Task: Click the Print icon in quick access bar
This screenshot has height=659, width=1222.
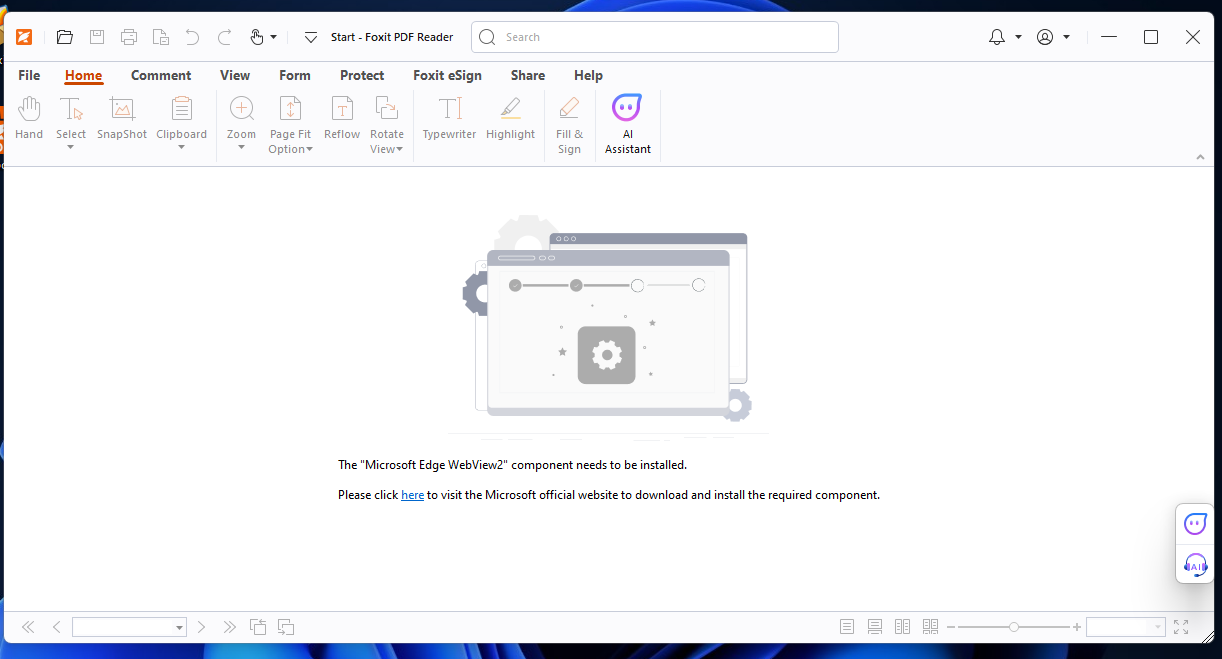Action: tap(129, 37)
